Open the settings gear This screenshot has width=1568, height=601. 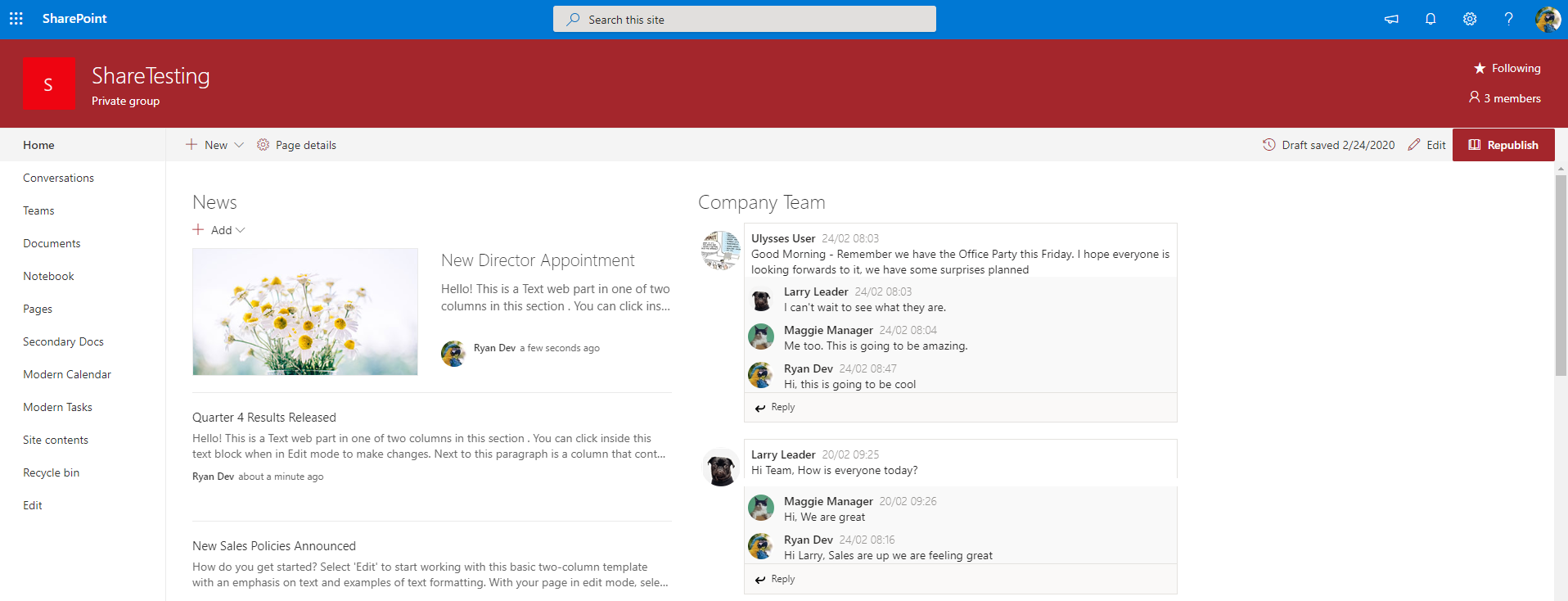(1470, 19)
